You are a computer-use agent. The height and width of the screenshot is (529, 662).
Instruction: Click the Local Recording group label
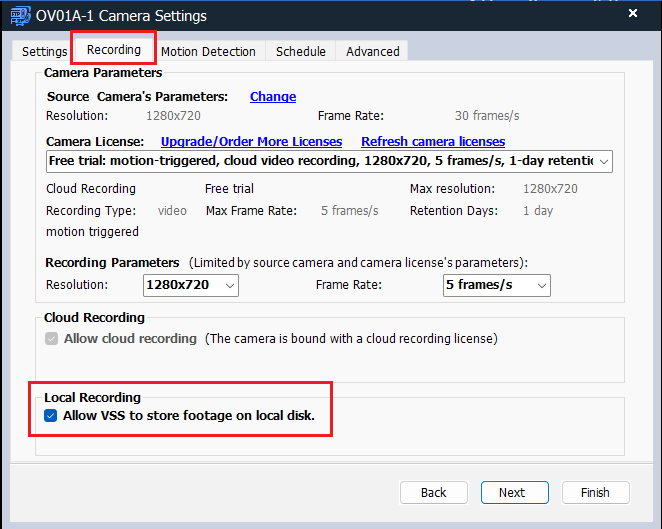[93, 397]
